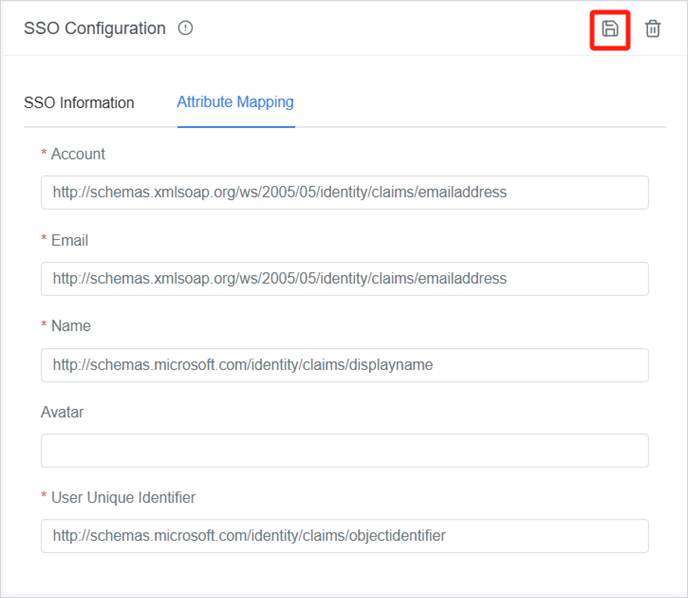
Task: Click the Account field label
Action: point(78,154)
